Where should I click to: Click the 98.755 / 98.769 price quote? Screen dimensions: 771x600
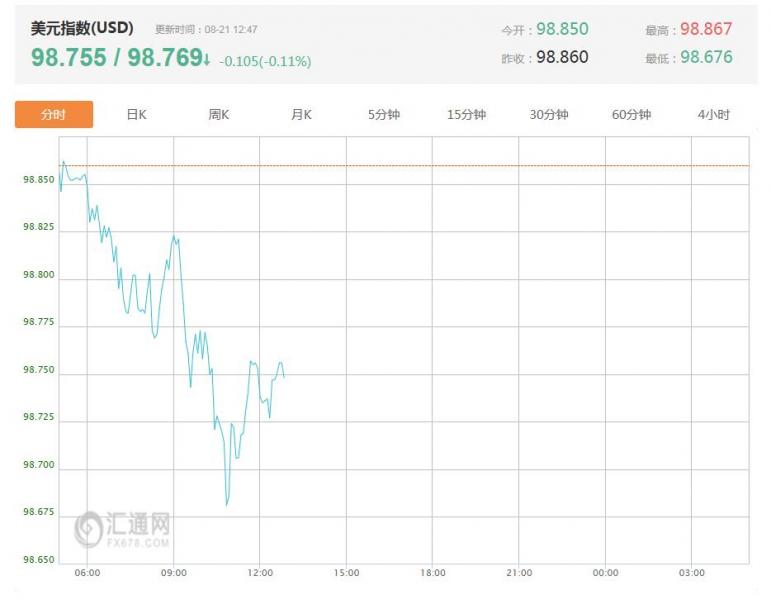117,58
